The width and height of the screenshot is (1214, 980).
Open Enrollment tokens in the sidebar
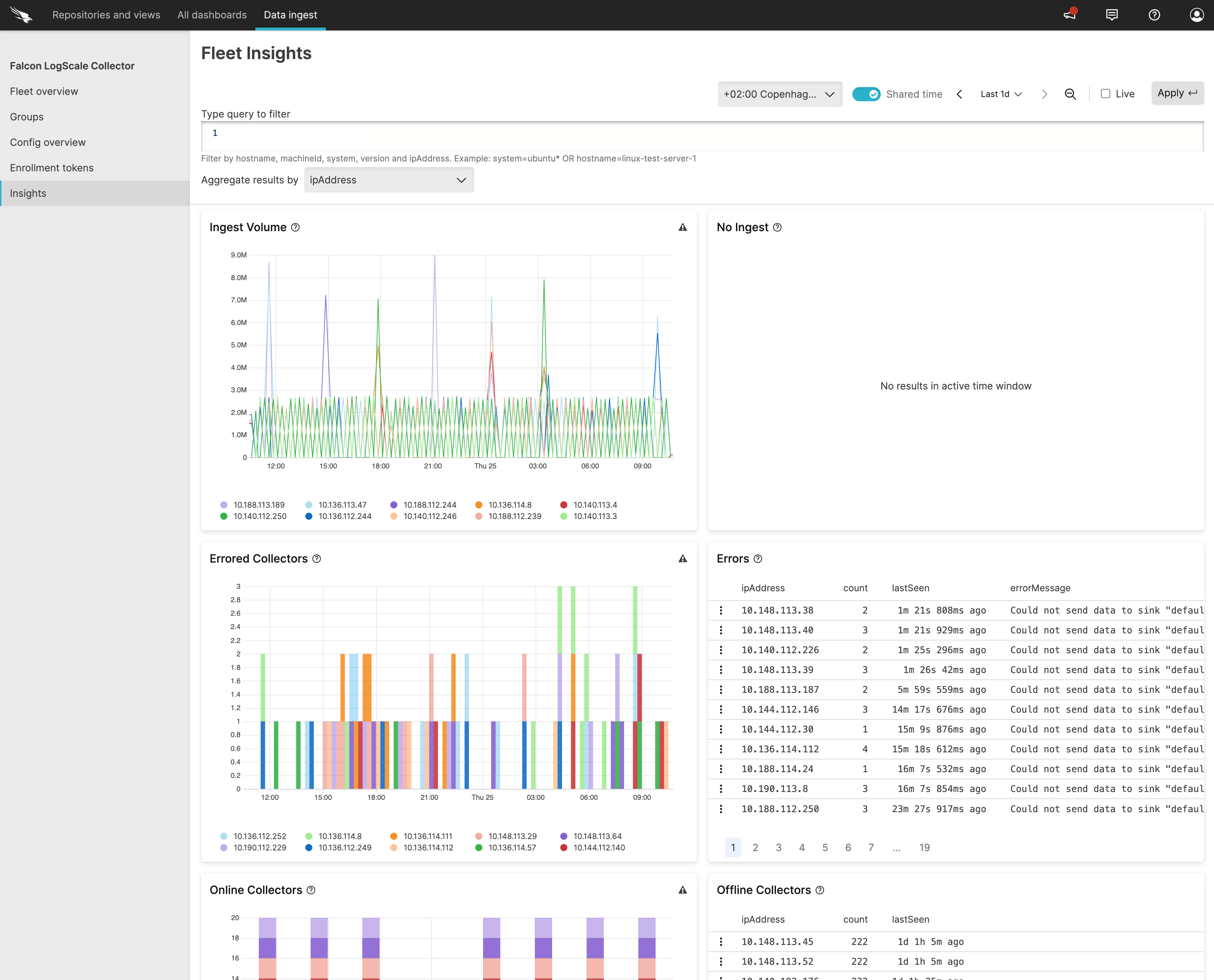click(51, 168)
